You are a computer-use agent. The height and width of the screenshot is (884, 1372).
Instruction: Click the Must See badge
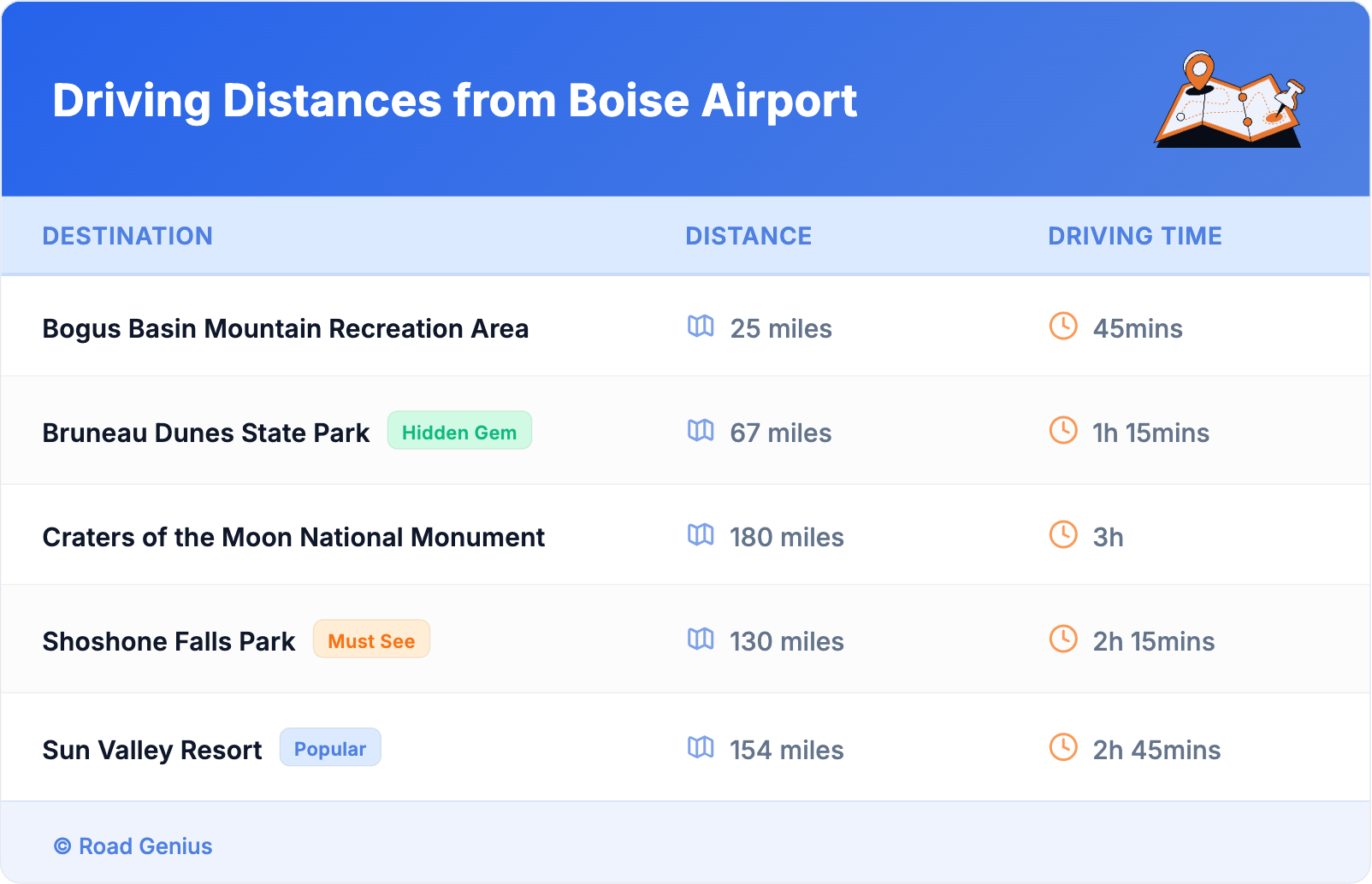tap(371, 639)
